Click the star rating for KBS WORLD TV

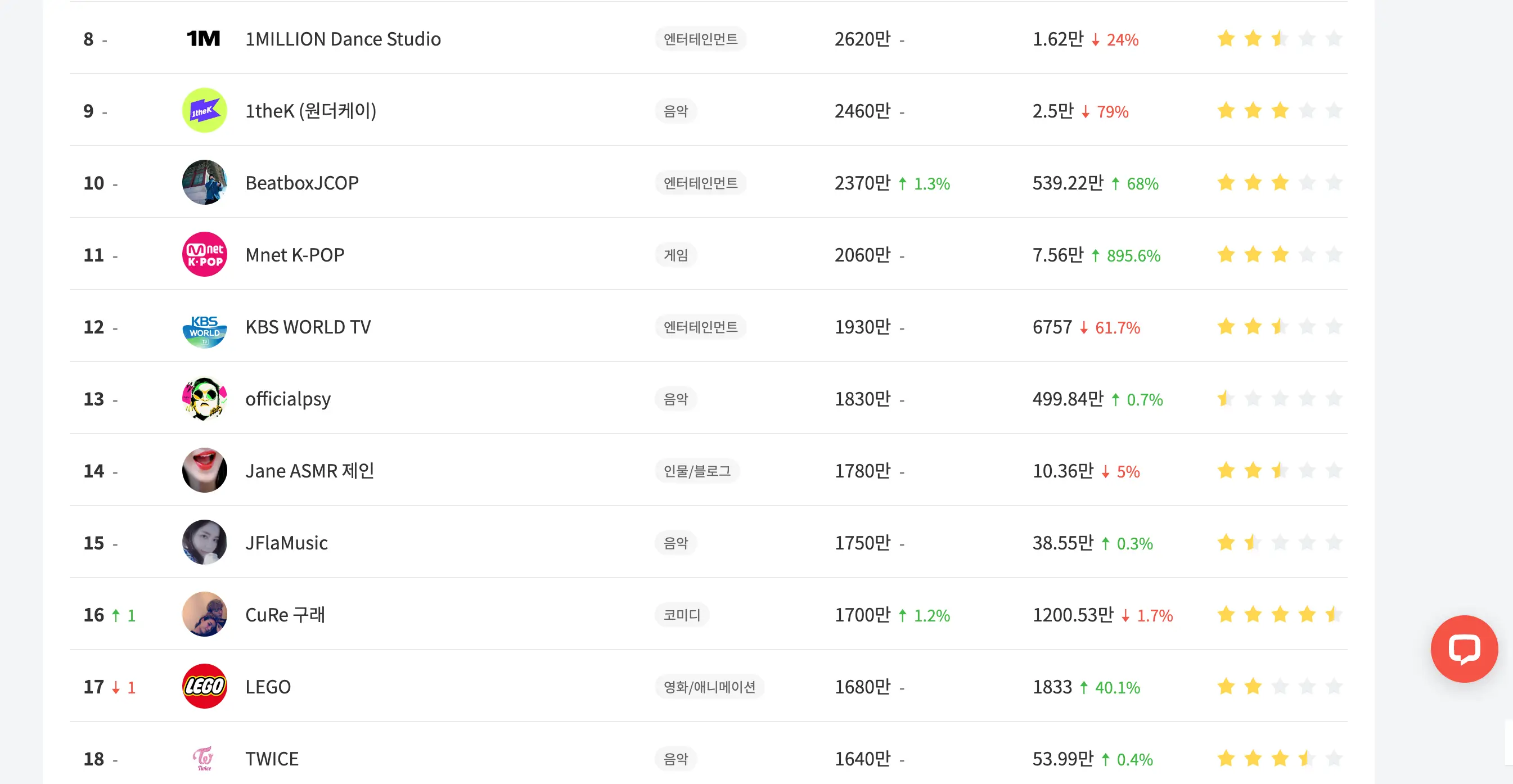pos(1279,327)
